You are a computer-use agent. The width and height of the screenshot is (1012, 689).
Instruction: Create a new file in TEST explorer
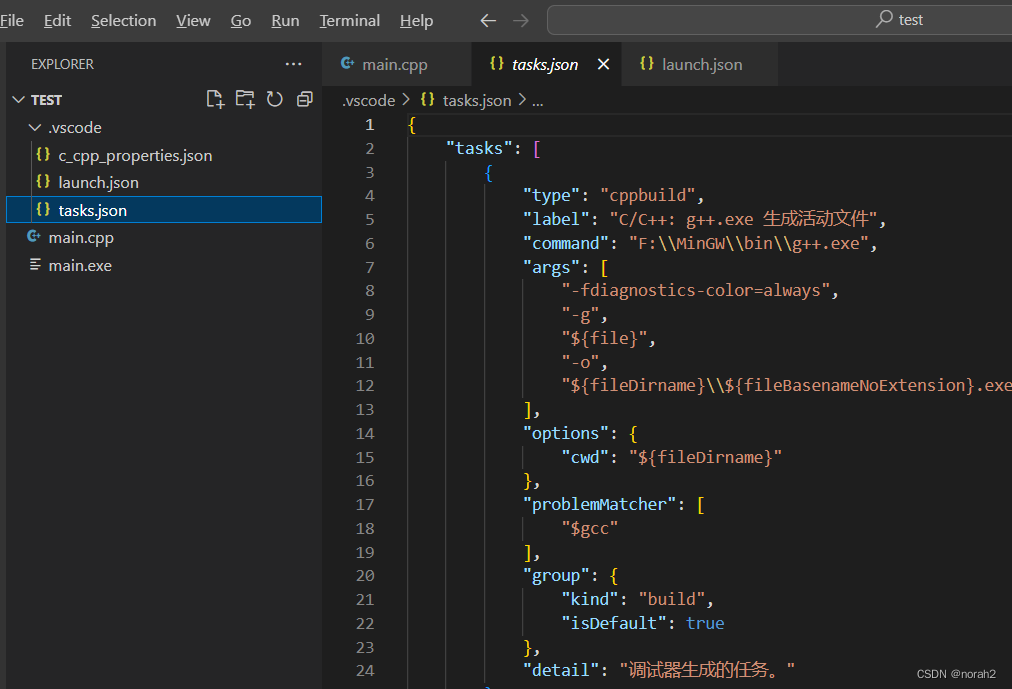(x=215, y=99)
